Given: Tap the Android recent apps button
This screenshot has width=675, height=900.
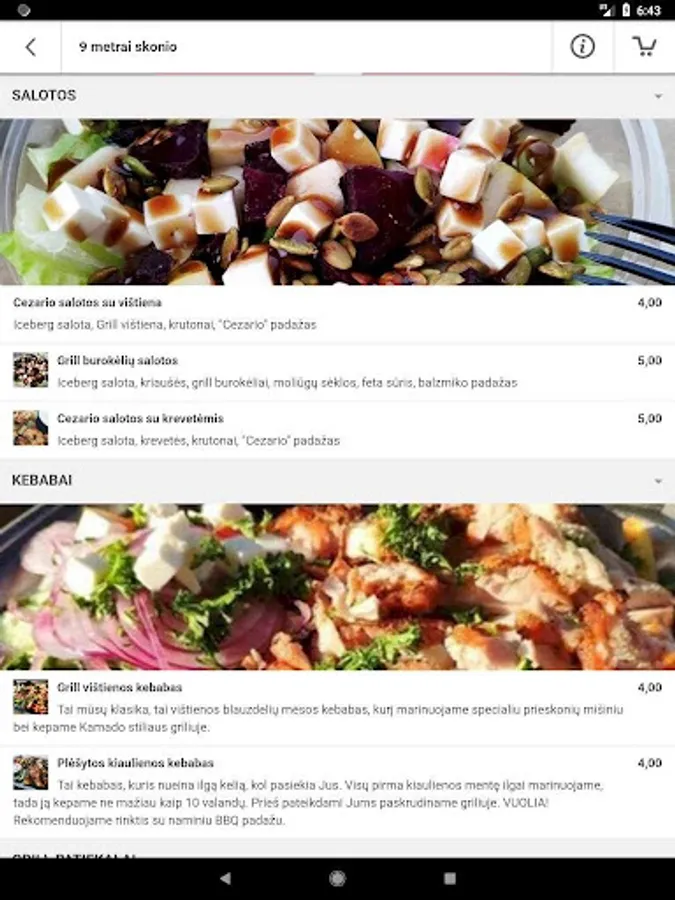Looking at the screenshot, I should click(x=450, y=878).
